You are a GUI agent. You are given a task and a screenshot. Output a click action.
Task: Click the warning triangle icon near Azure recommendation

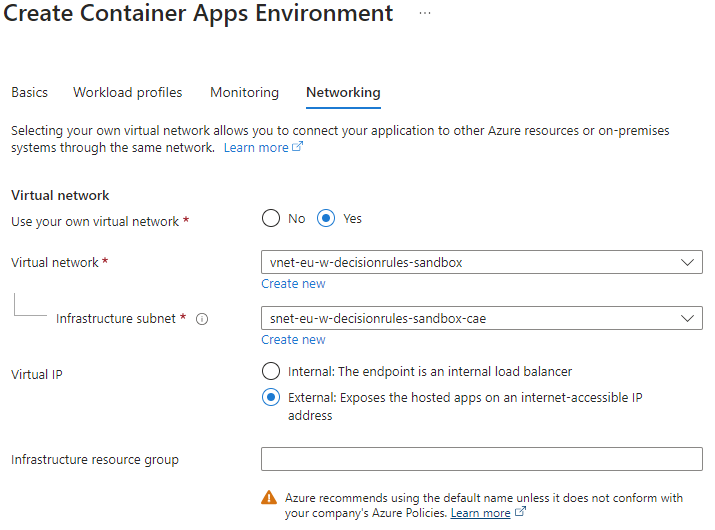tap(269, 497)
